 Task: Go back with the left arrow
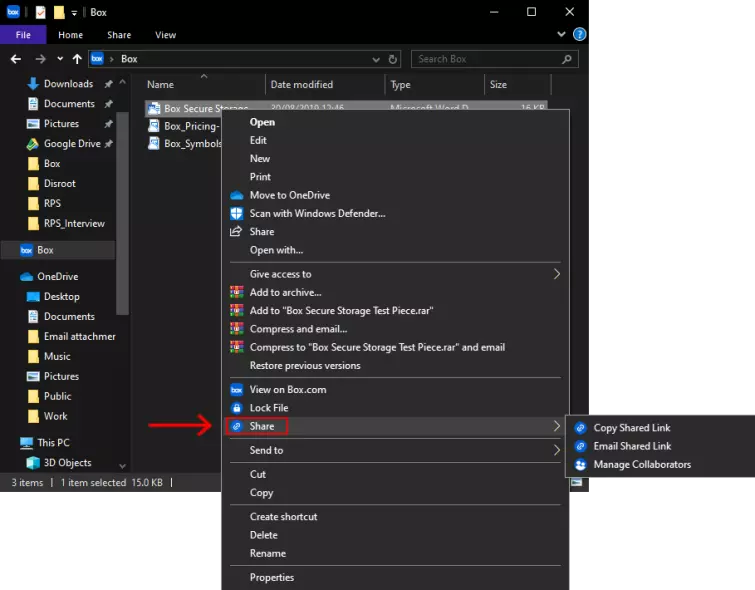(x=16, y=59)
